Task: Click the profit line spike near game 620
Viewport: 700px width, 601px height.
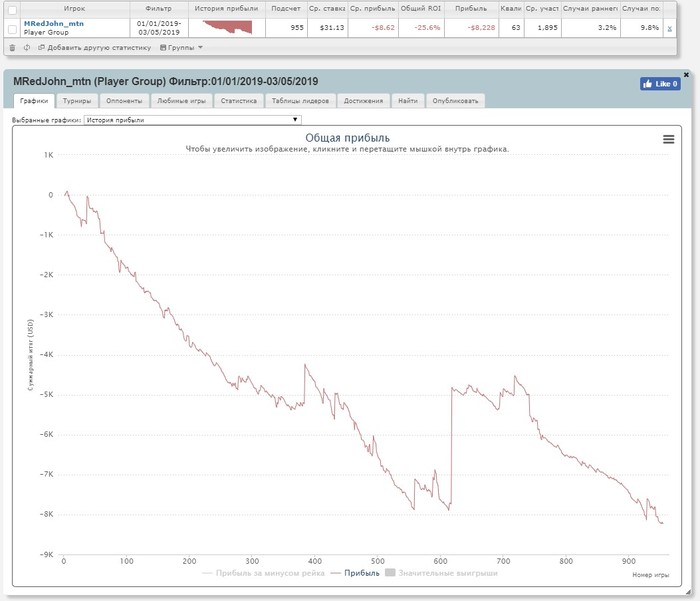Action: coord(451,447)
